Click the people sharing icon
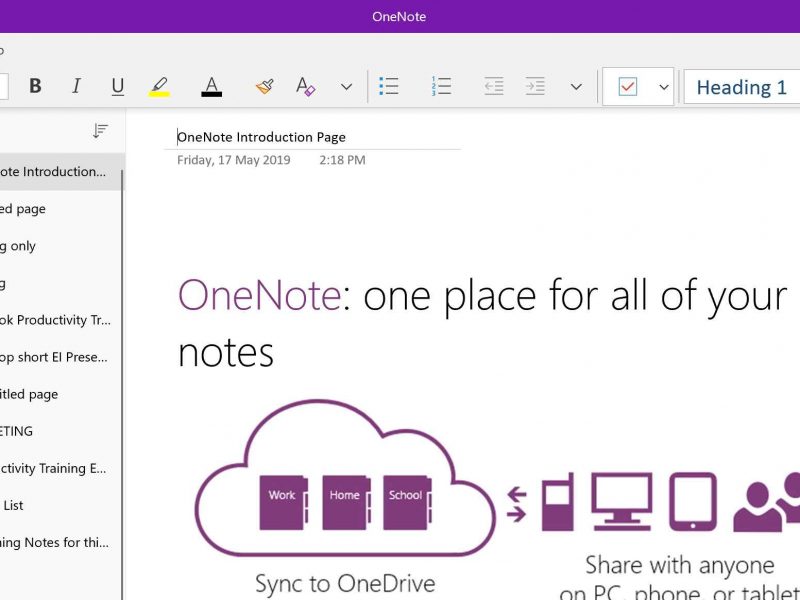This screenshot has height=600, width=800. [766, 503]
